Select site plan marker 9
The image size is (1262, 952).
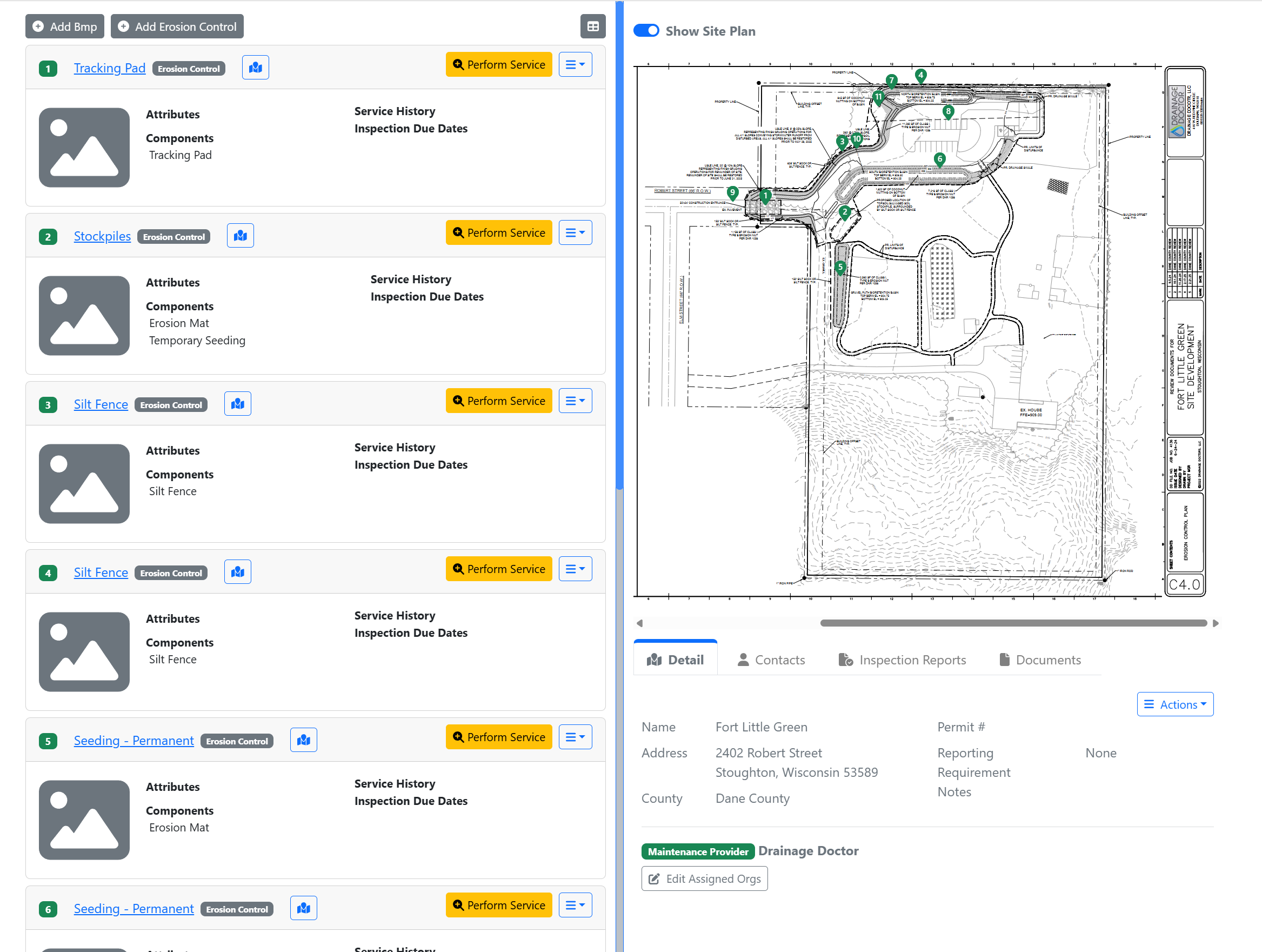[732, 194]
